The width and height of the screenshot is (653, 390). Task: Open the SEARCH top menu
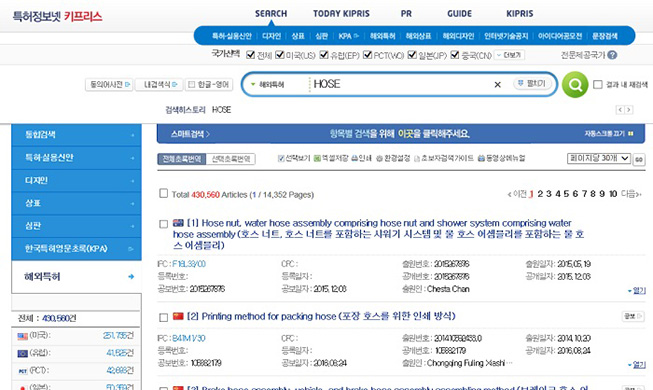271,14
